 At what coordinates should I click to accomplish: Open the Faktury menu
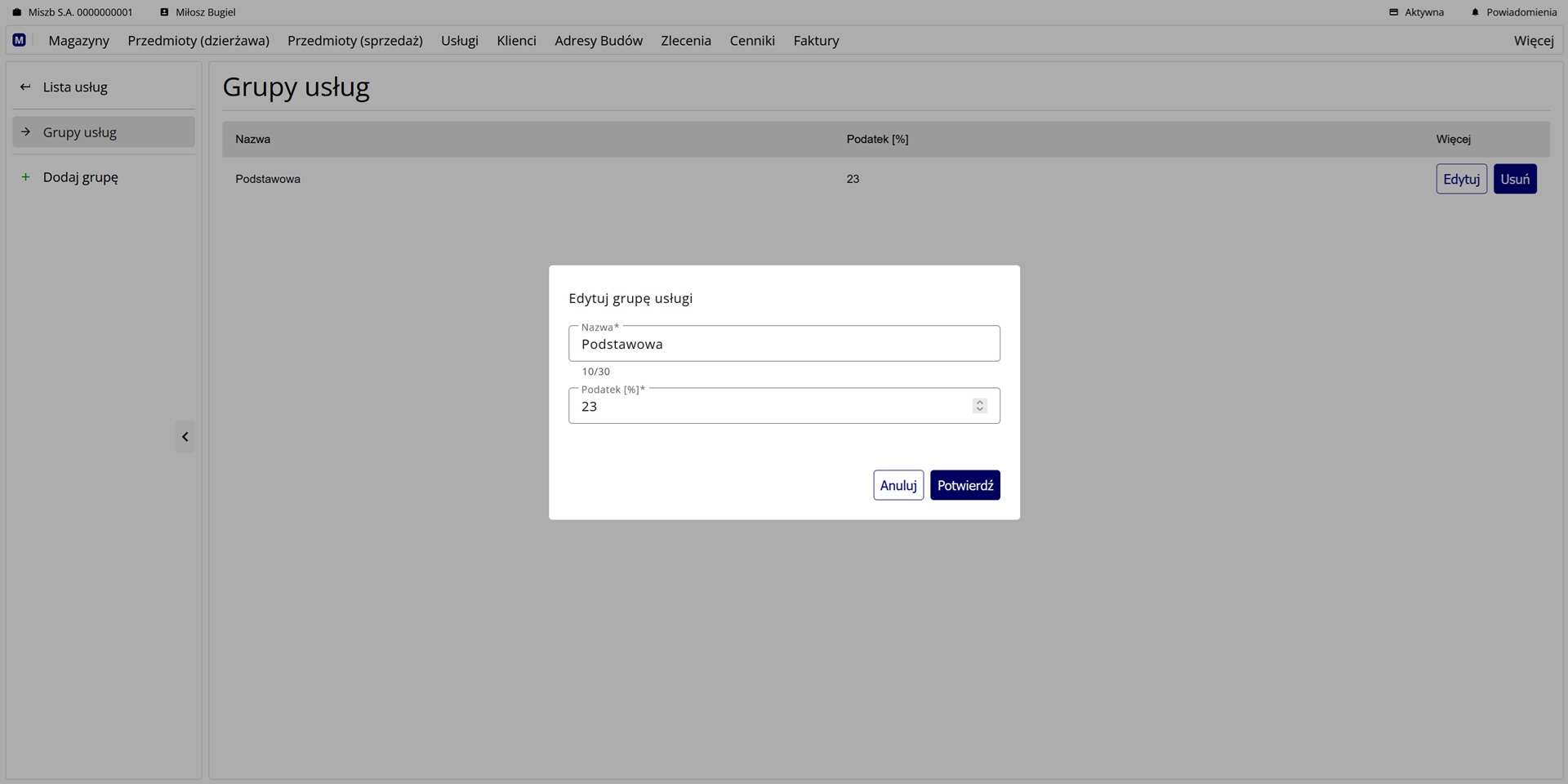815,41
